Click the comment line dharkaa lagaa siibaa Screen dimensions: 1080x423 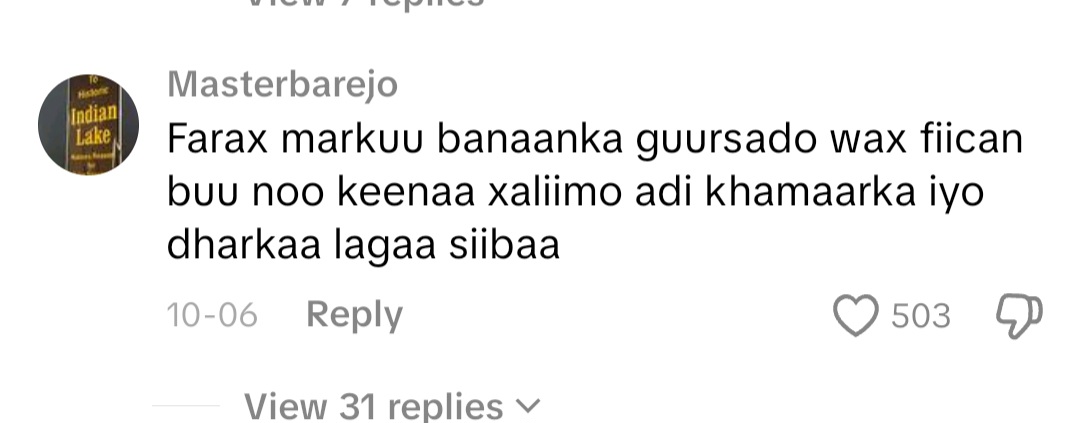click(364, 245)
